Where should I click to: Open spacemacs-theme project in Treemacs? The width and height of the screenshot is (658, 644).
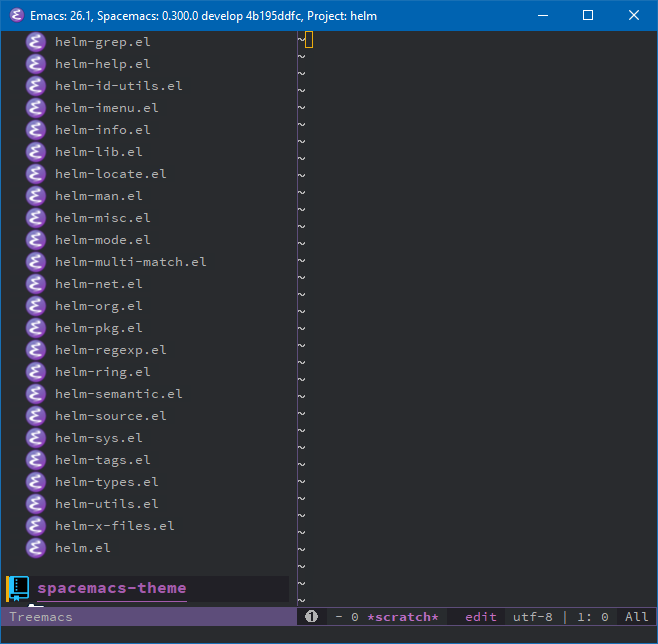click(x=112, y=588)
